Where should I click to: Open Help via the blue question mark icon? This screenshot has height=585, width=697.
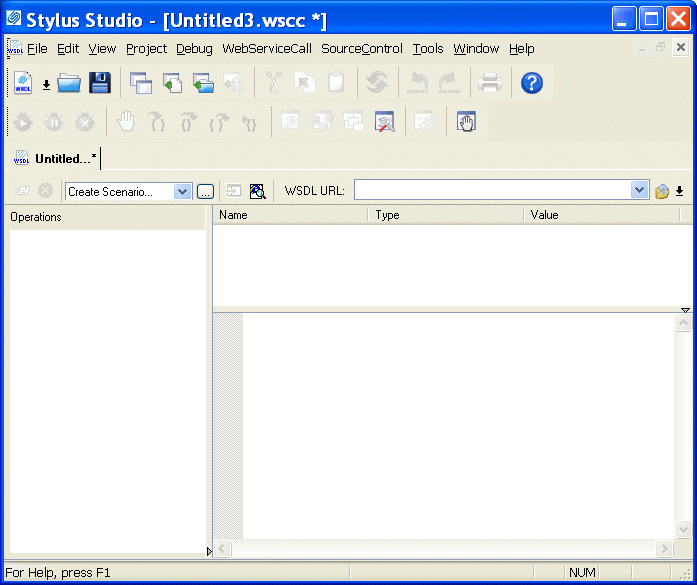[532, 83]
